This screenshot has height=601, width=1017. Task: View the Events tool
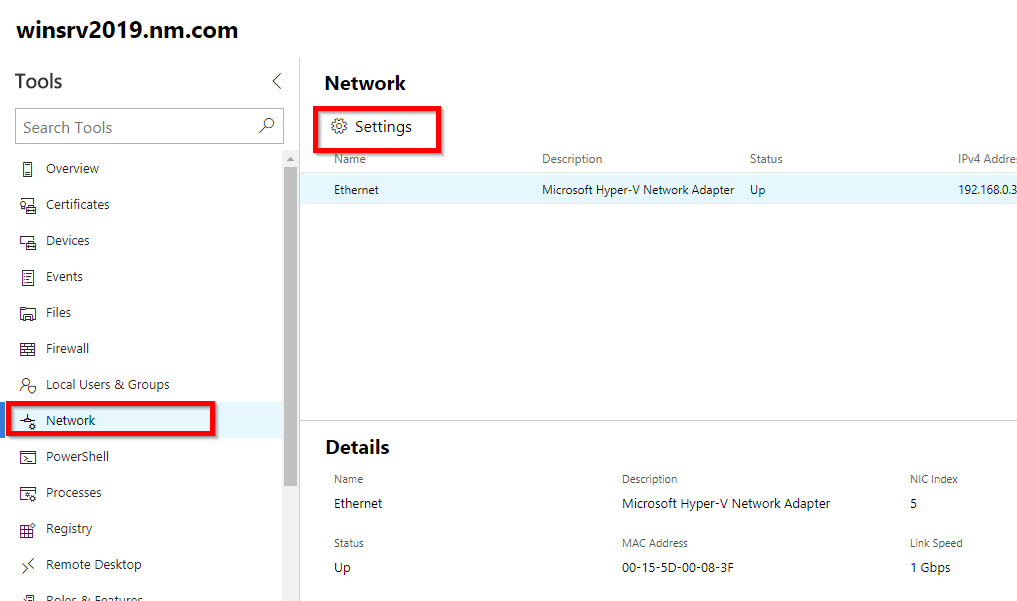pos(65,276)
